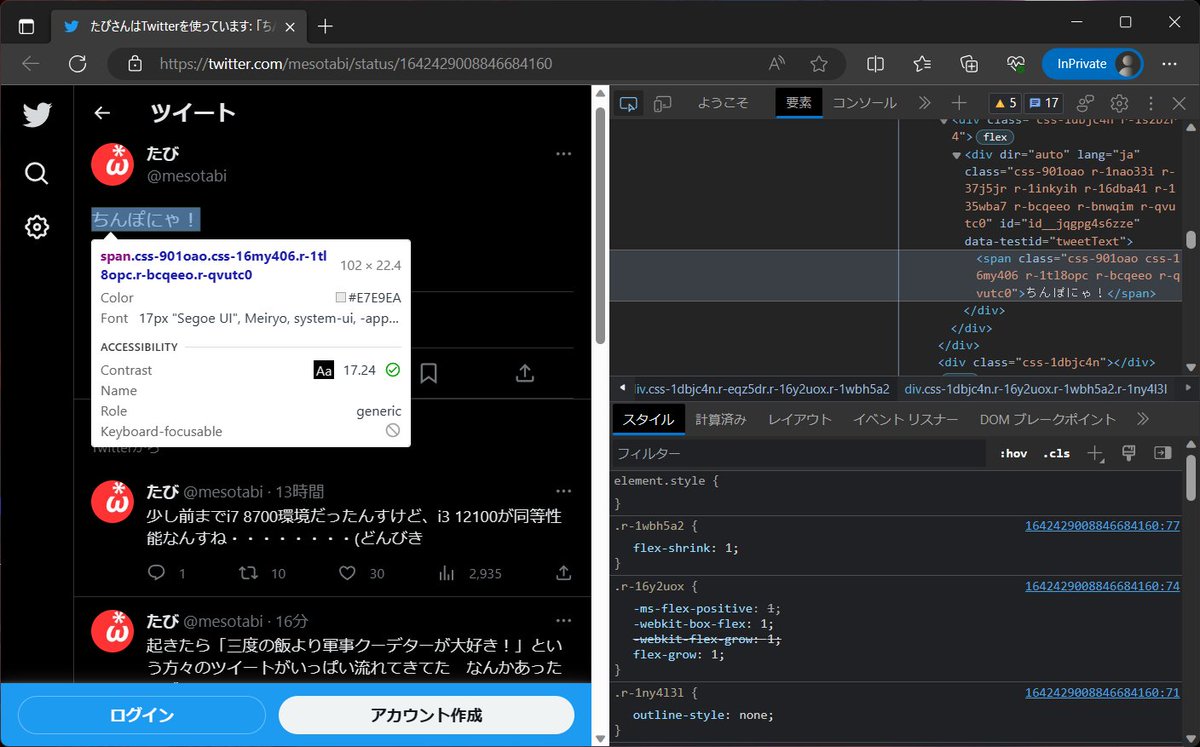This screenshot has width=1200, height=747.
Task: Focus the フィルター styles filter field
Action: (800, 453)
